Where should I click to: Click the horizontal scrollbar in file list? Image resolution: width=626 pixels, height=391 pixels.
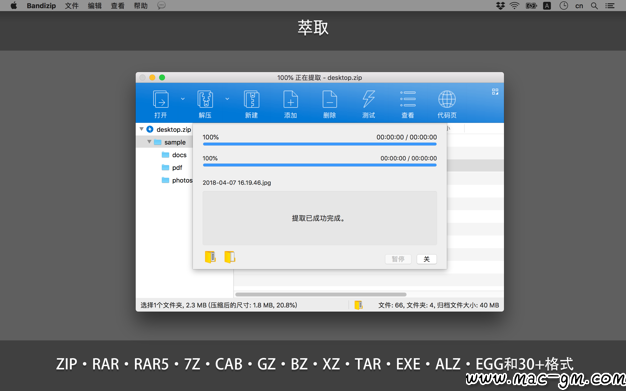click(x=321, y=294)
